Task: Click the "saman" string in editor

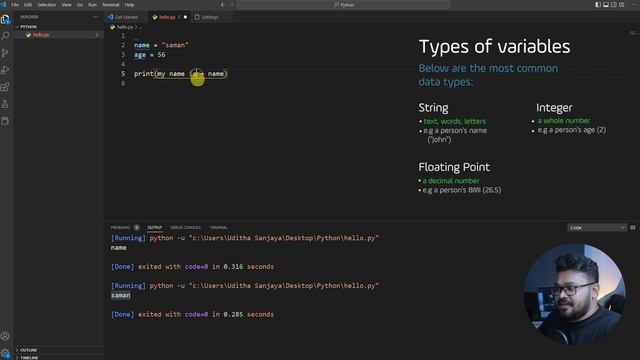Action: pos(175,45)
